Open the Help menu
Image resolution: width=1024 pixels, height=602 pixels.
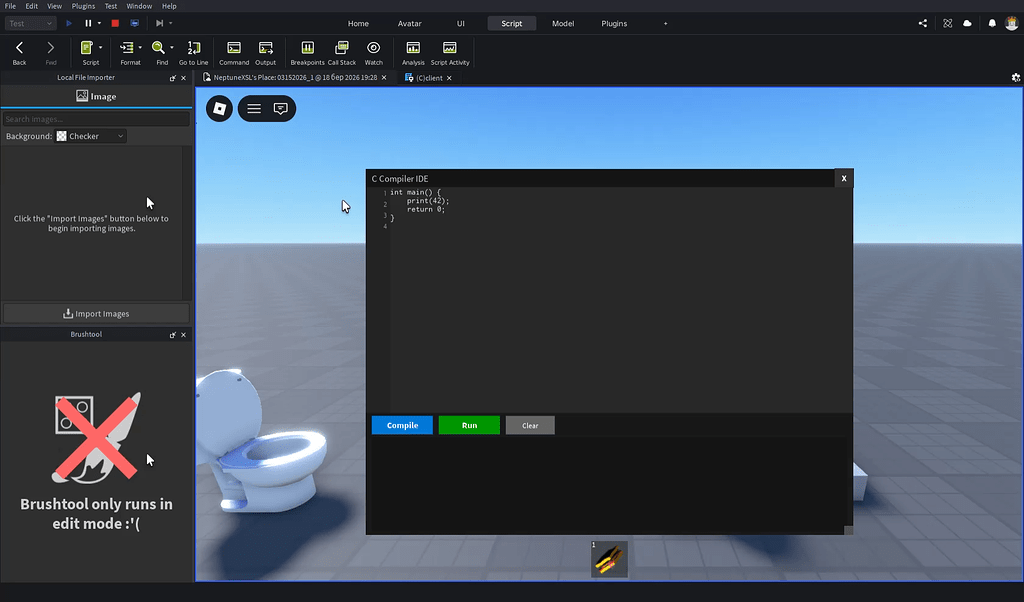tap(169, 6)
